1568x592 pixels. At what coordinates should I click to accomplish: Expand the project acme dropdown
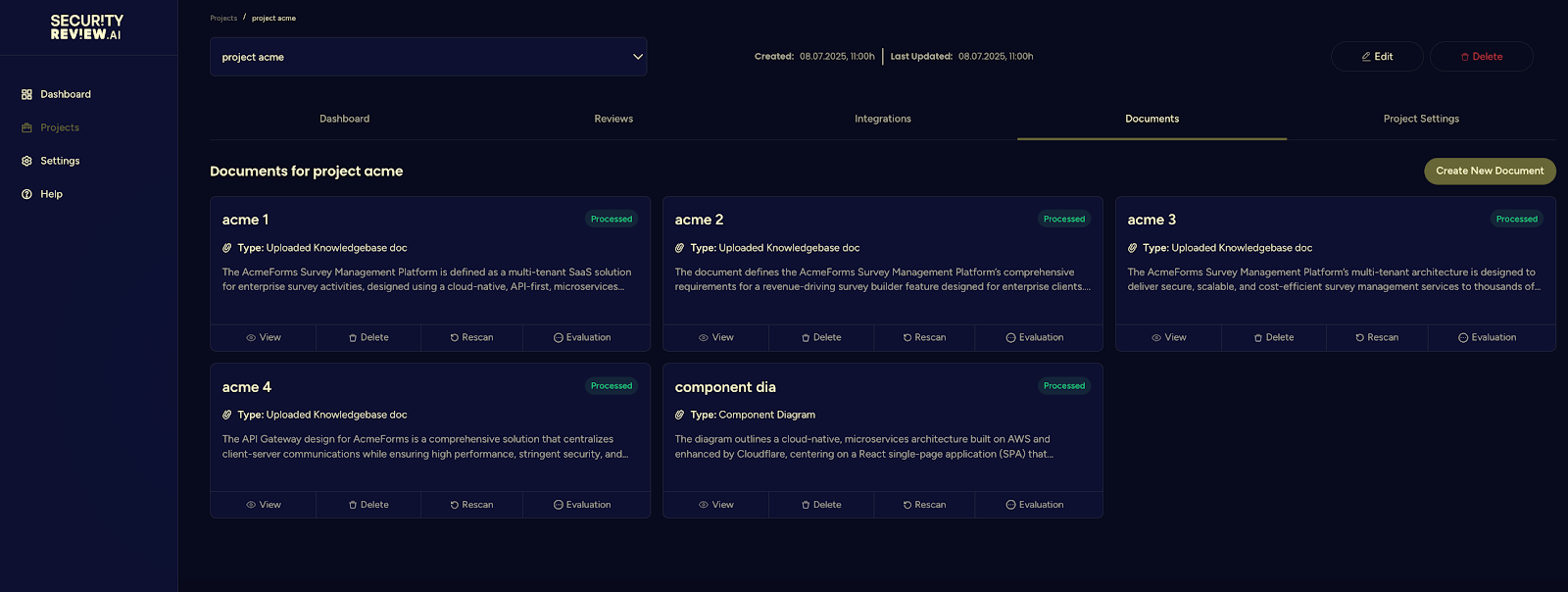[428, 57]
